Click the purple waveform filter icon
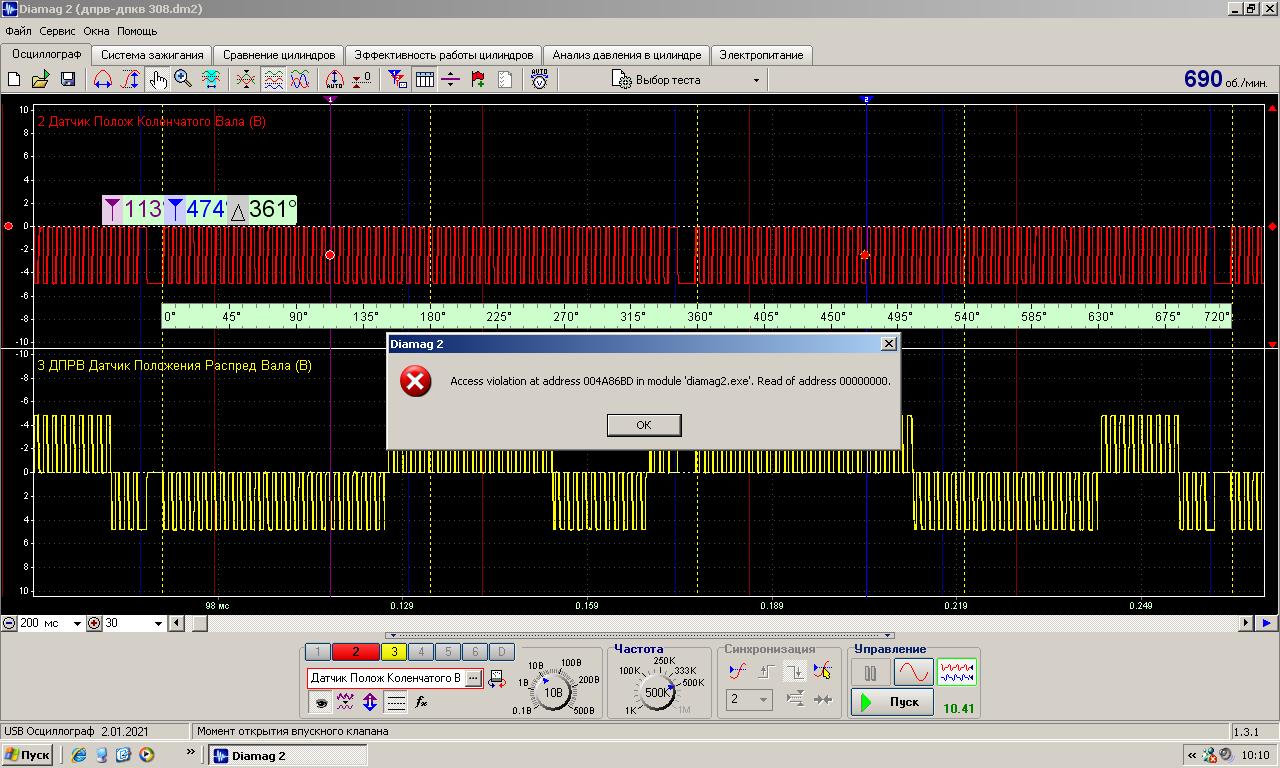Viewport: 1280px width, 768px height. coord(345,702)
